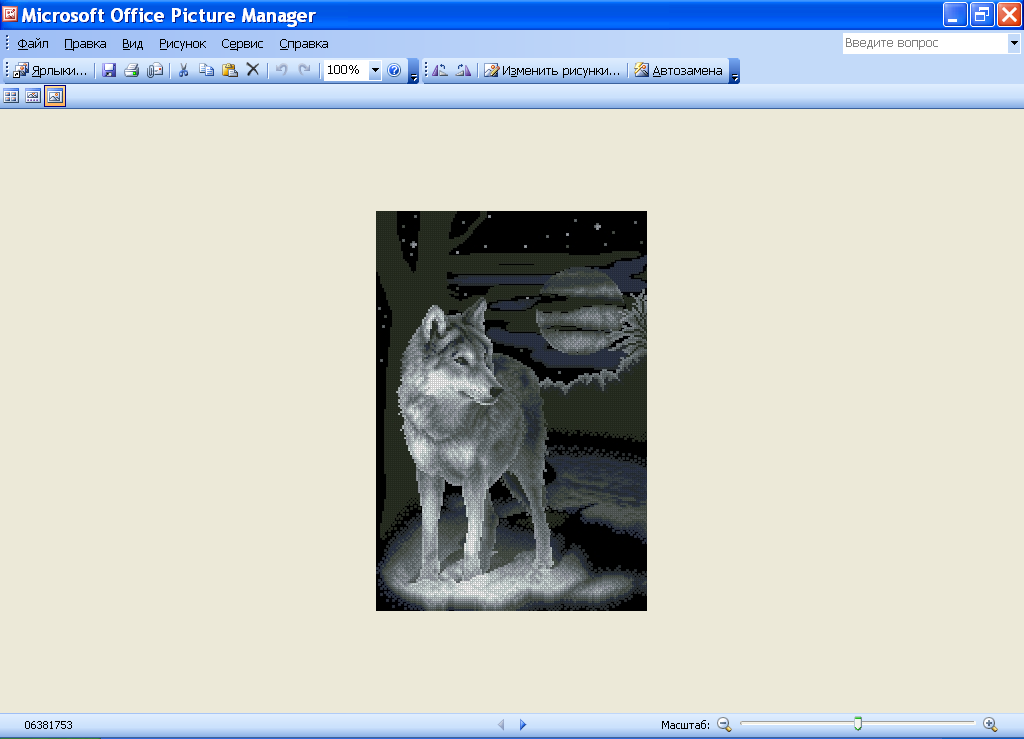Click the 100% zoom value field
This screenshot has width=1024, height=739.
[x=346, y=71]
